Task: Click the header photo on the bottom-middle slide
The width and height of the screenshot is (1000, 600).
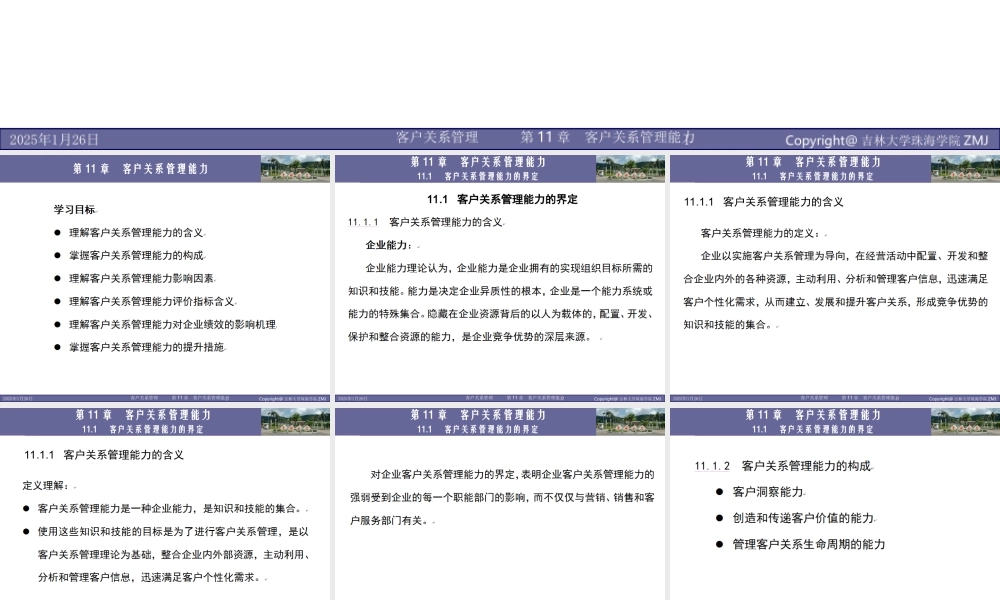Action: 629,421
